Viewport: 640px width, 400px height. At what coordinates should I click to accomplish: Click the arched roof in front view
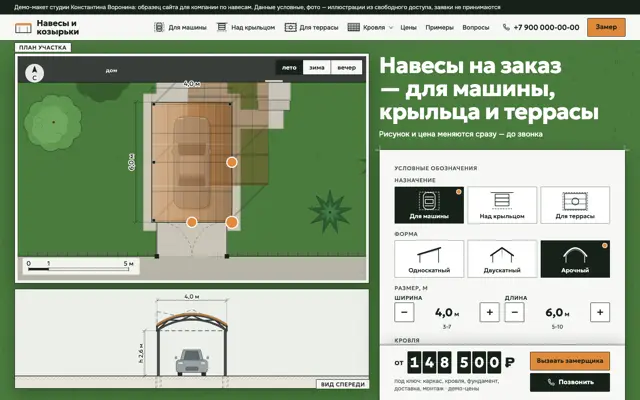click(x=192, y=320)
